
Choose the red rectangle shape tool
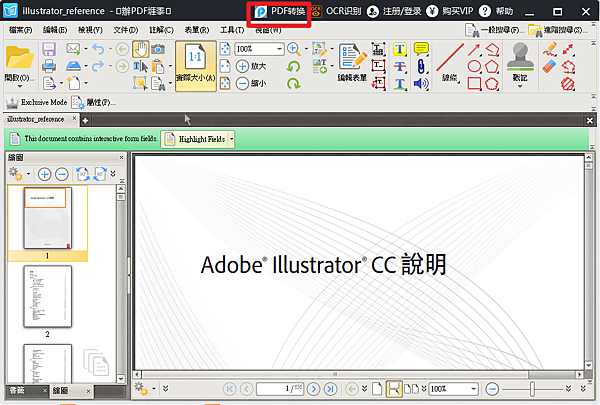(x=474, y=83)
